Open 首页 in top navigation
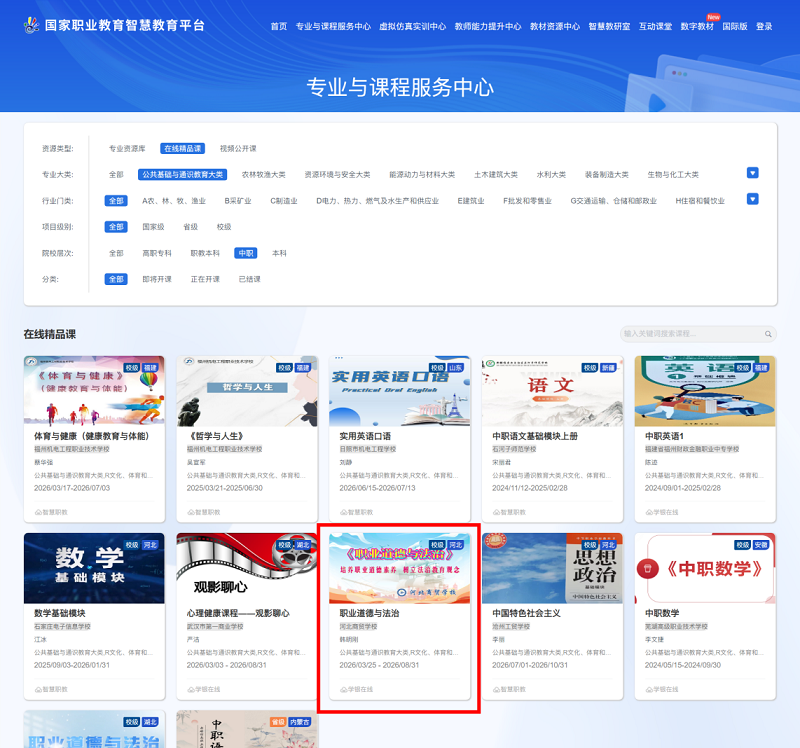Image resolution: width=800 pixels, height=748 pixels. pyautogui.click(x=279, y=27)
